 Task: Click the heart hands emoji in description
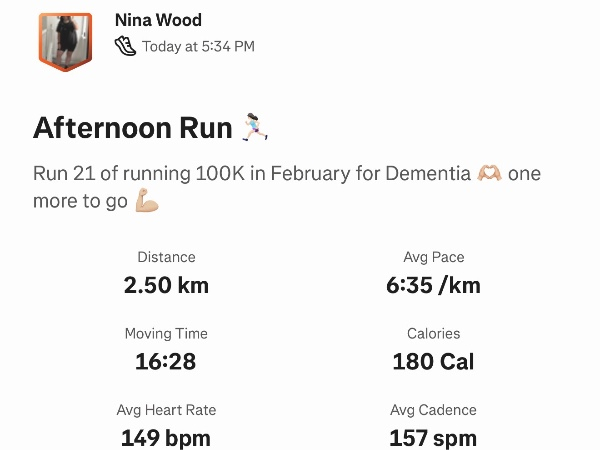pyautogui.click(x=489, y=174)
